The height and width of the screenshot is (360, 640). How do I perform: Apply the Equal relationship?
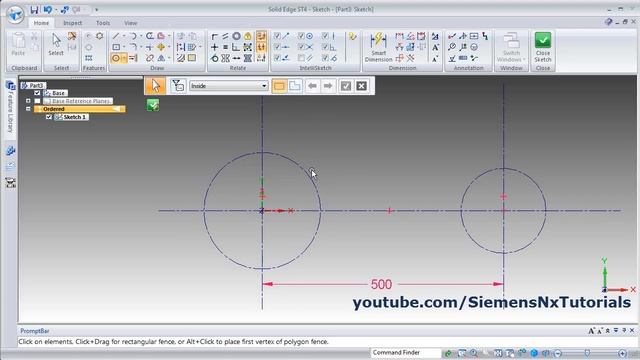(225, 47)
